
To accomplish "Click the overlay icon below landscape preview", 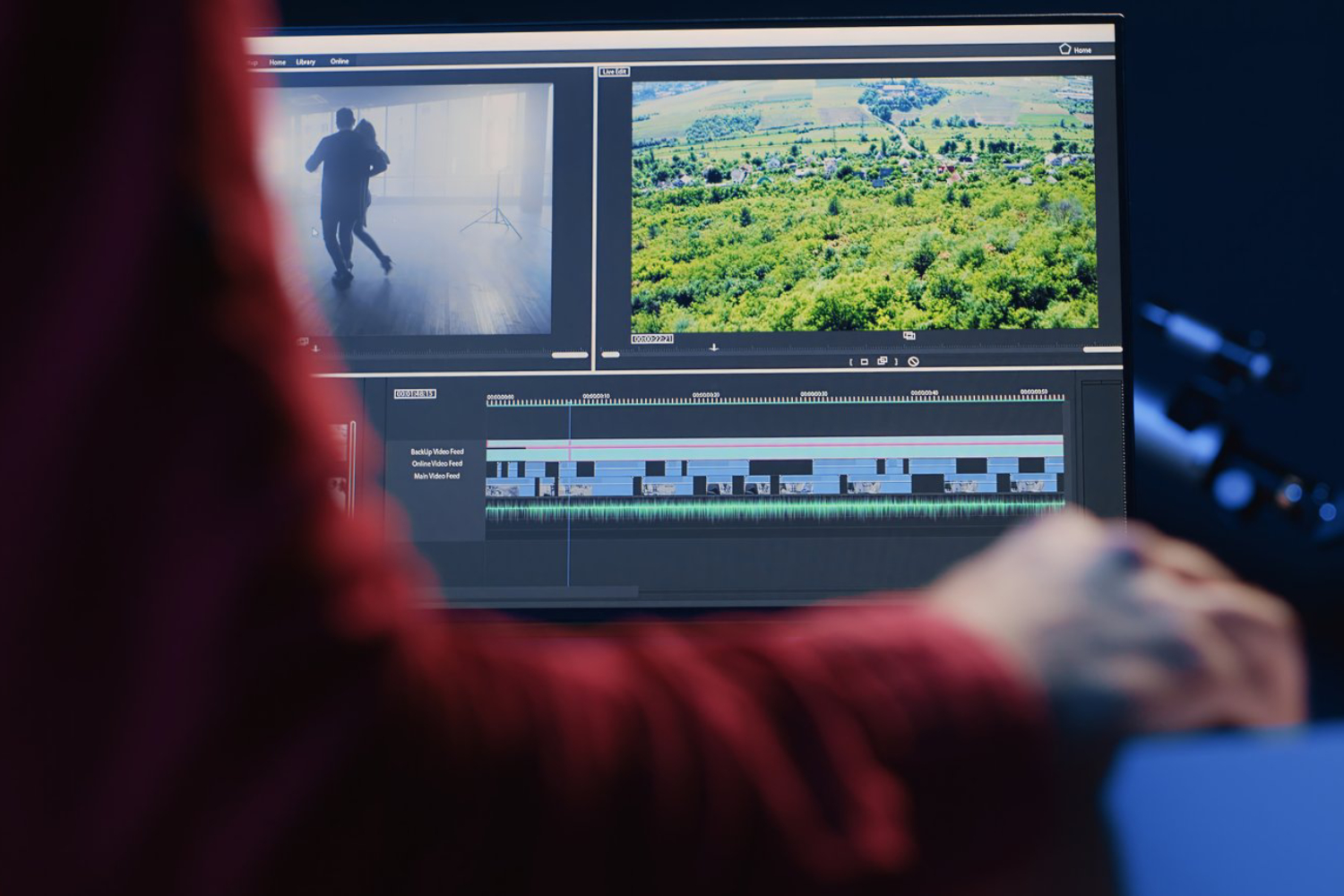I will point(909,336).
